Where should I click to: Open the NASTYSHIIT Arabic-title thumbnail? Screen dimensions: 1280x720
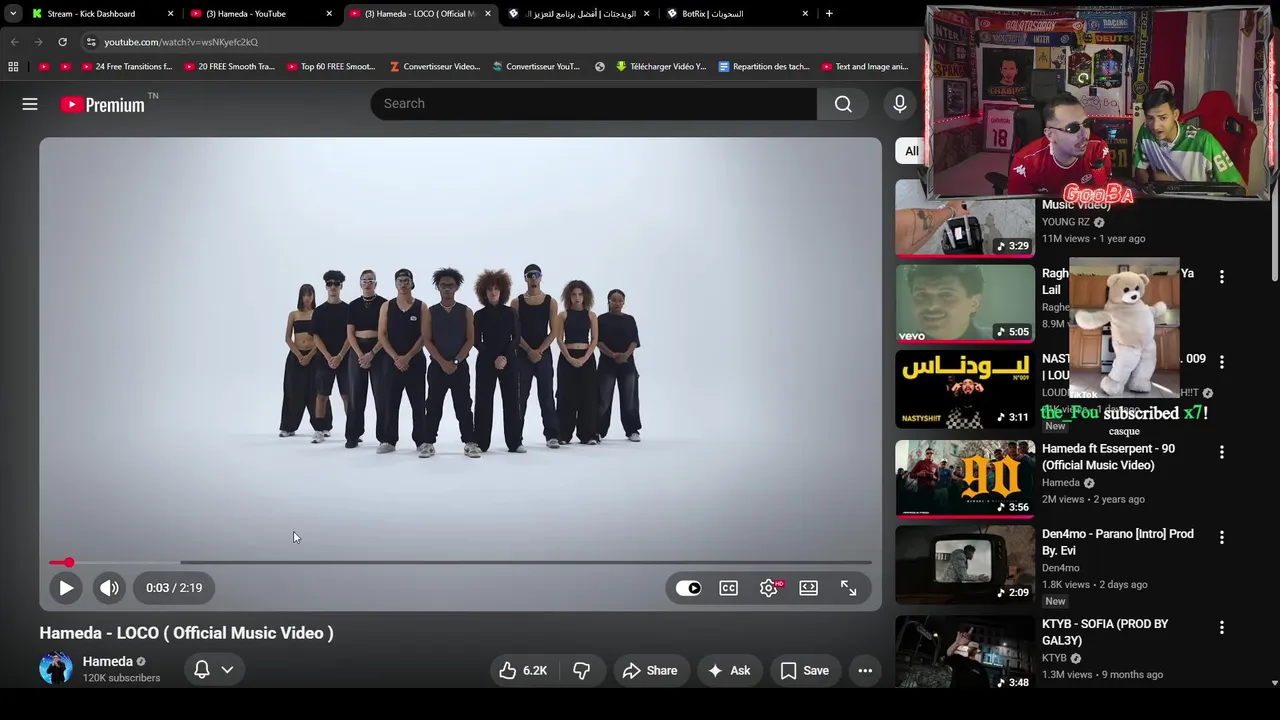coord(965,389)
